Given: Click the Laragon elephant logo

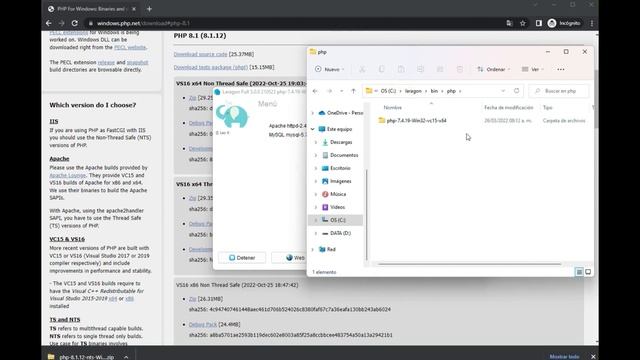Looking at the screenshot, I should tap(231, 116).
